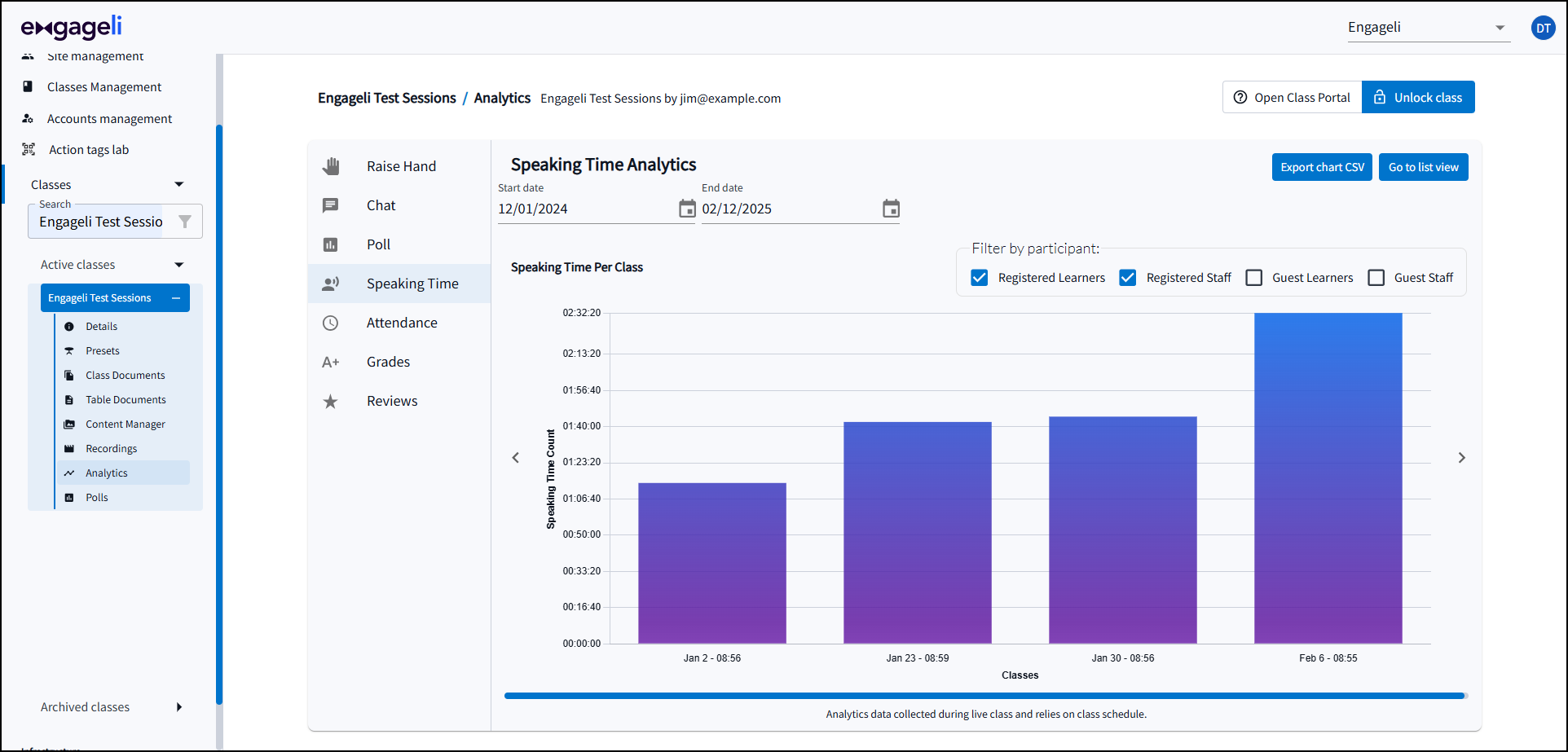Click Go to list view button
Image resolution: width=1568 pixels, height=752 pixels.
click(x=1423, y=167)
